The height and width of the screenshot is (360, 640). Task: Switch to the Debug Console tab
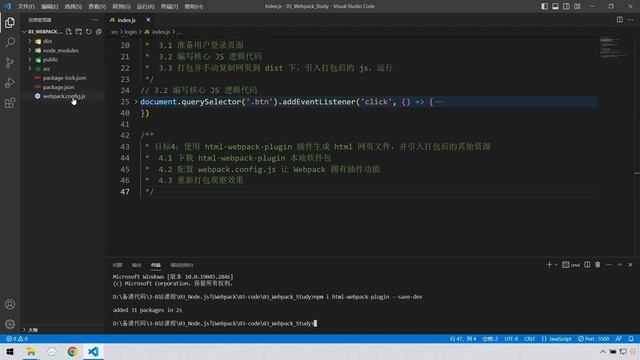pos(182,265)
